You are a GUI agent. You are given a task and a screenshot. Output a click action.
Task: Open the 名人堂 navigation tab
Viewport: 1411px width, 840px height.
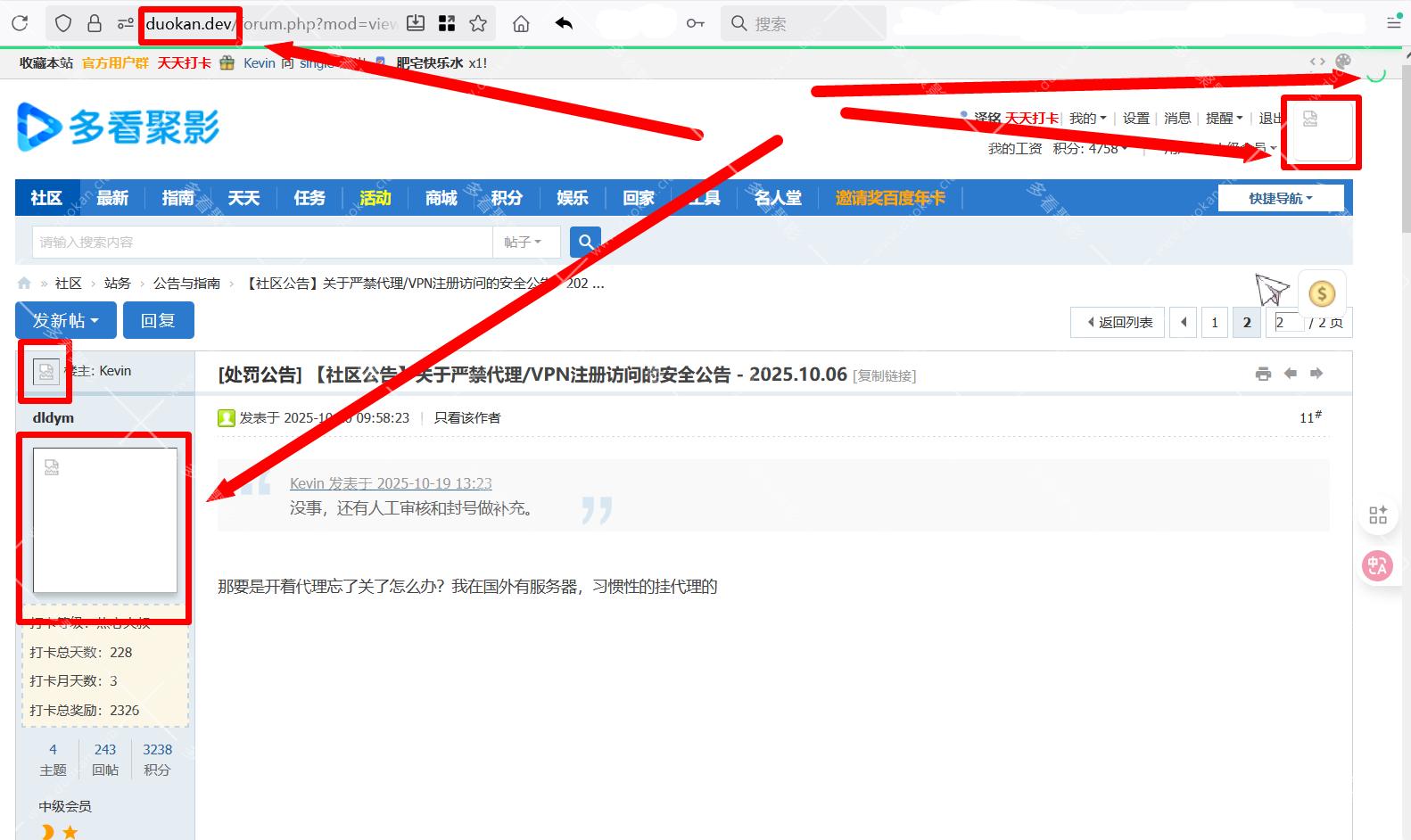[x=778, y=198]
